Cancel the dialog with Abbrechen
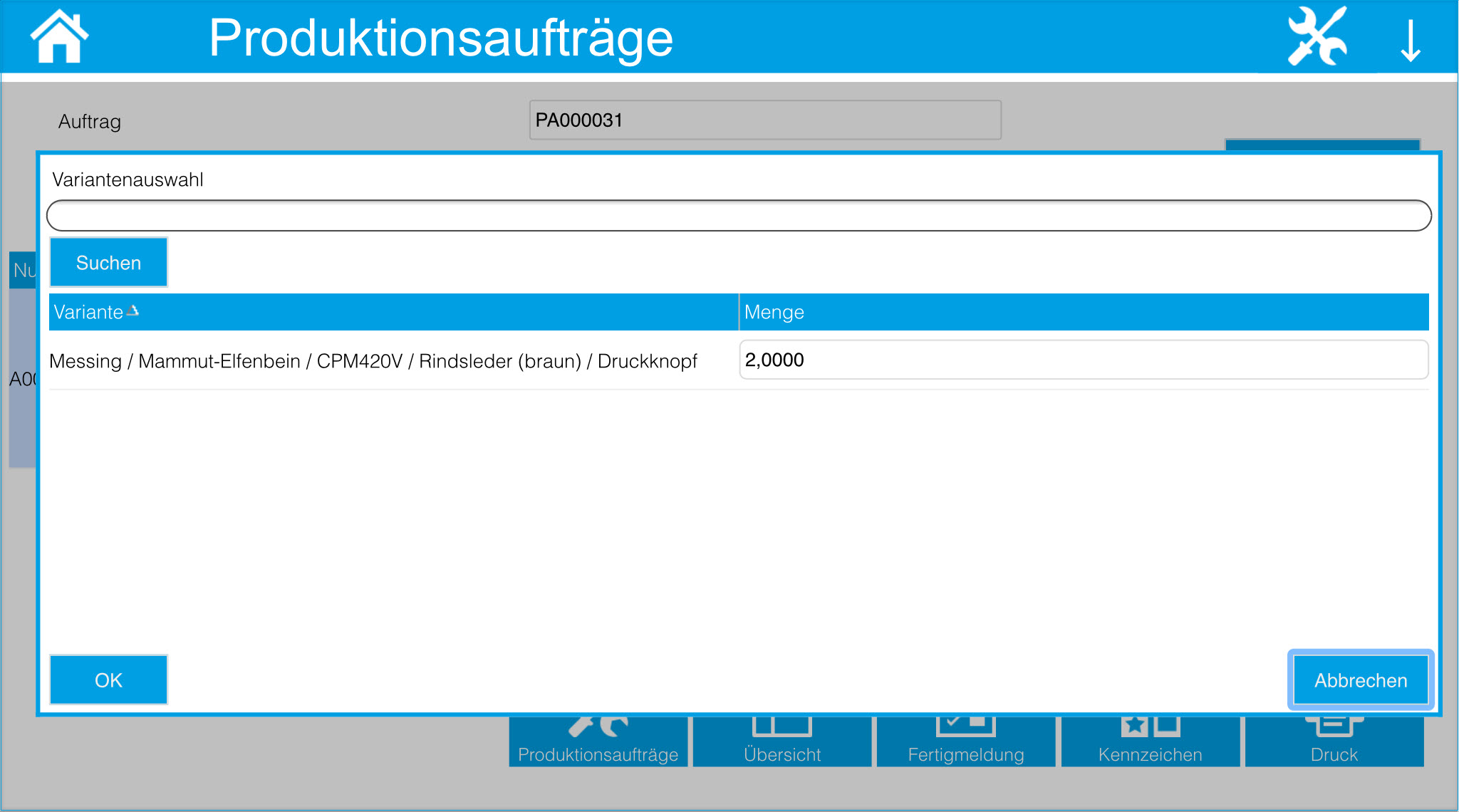 coord(1360,680)
